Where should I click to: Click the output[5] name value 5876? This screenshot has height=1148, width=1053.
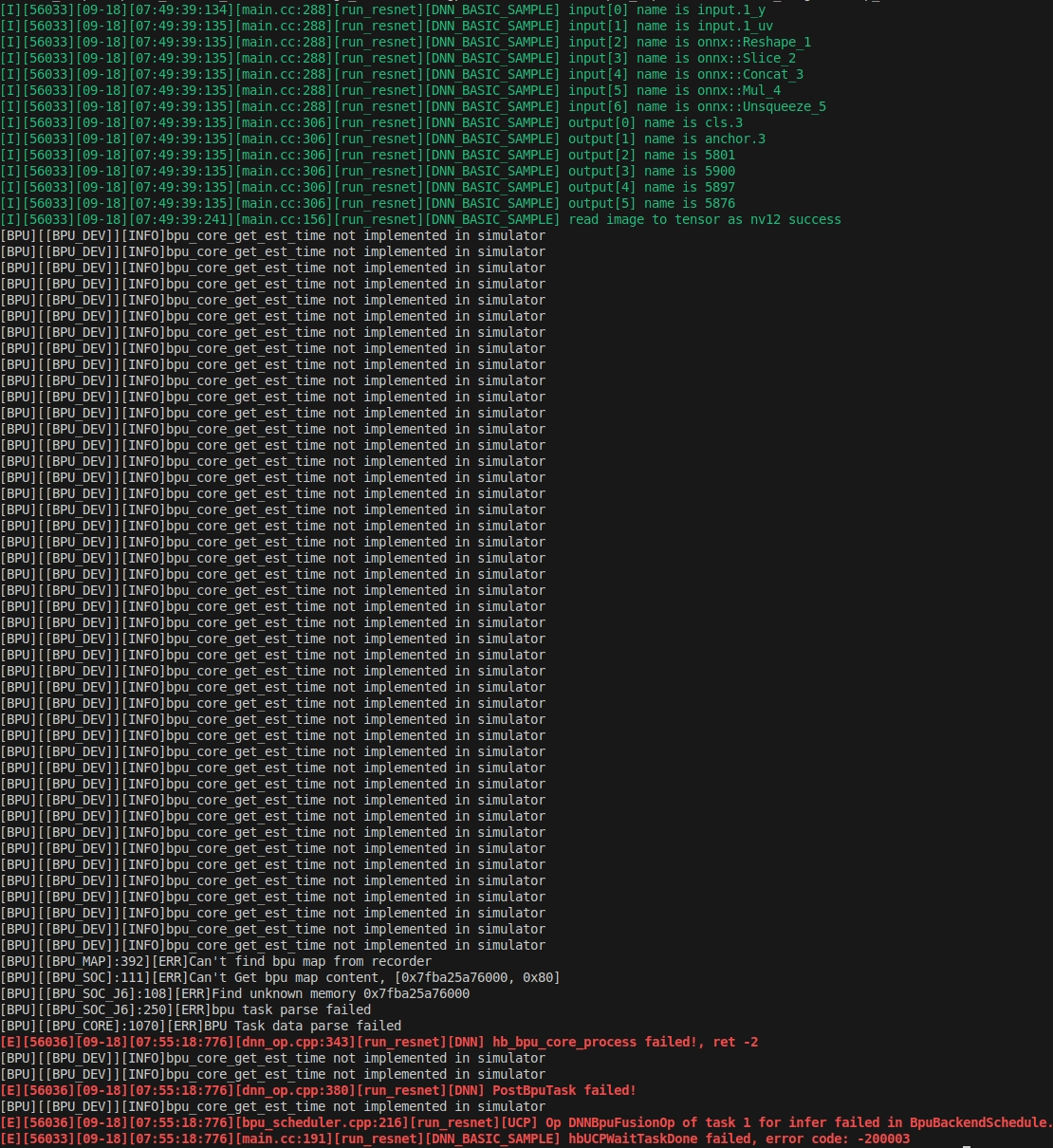(720, 203)
